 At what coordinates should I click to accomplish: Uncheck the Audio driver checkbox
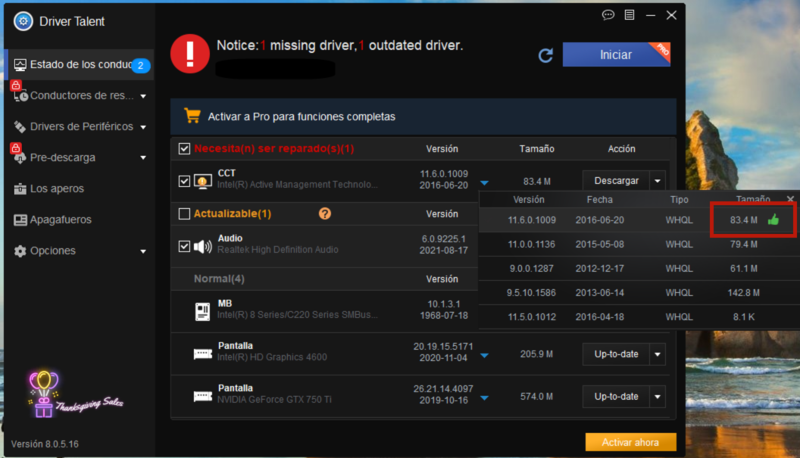point(184,246)
